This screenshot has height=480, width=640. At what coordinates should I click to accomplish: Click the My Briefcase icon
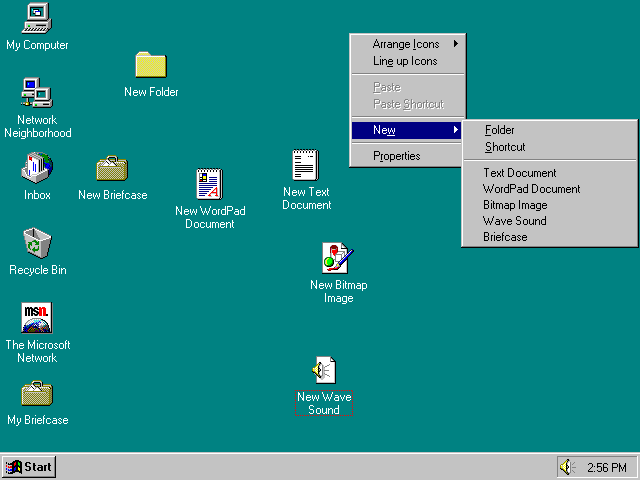click(x=37, y=393)
